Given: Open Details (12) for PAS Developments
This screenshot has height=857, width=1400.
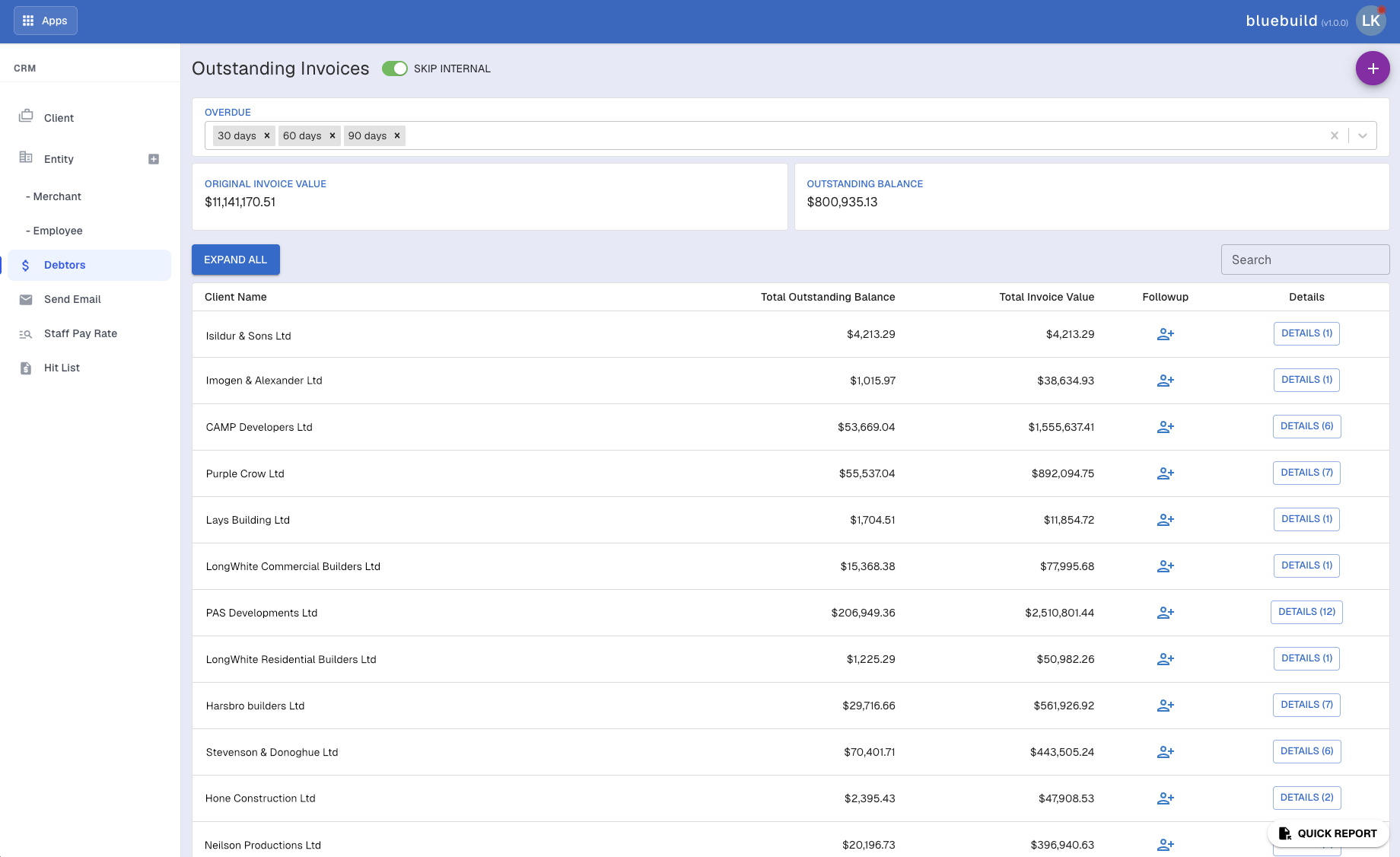Looking at the screenshot, I should pos(1306,612).
